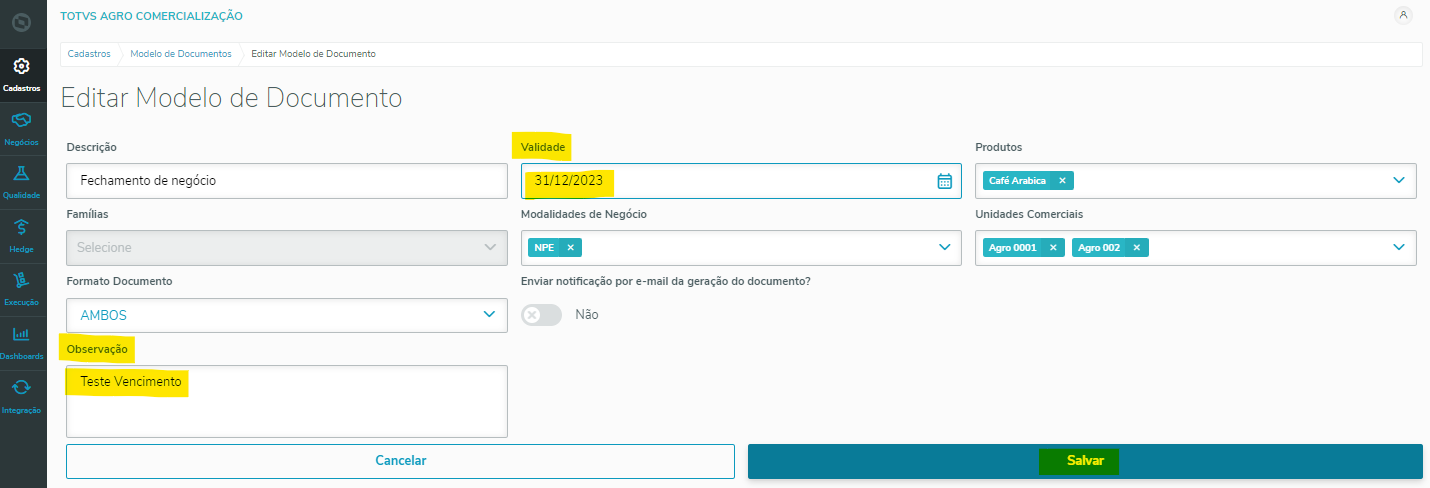Screen dimensions: 1430x488
Task: Click the Agro 0001 tag text
Action: click(x=1013, y=247)
